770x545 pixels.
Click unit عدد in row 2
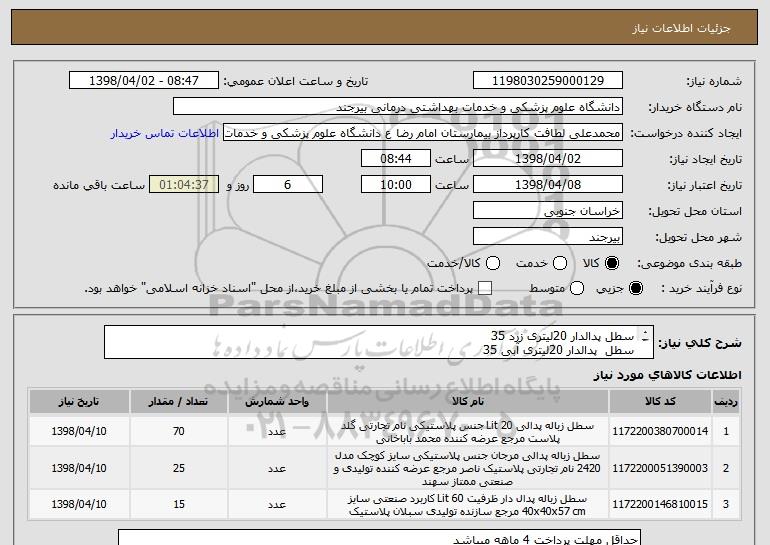coord(277,468)
